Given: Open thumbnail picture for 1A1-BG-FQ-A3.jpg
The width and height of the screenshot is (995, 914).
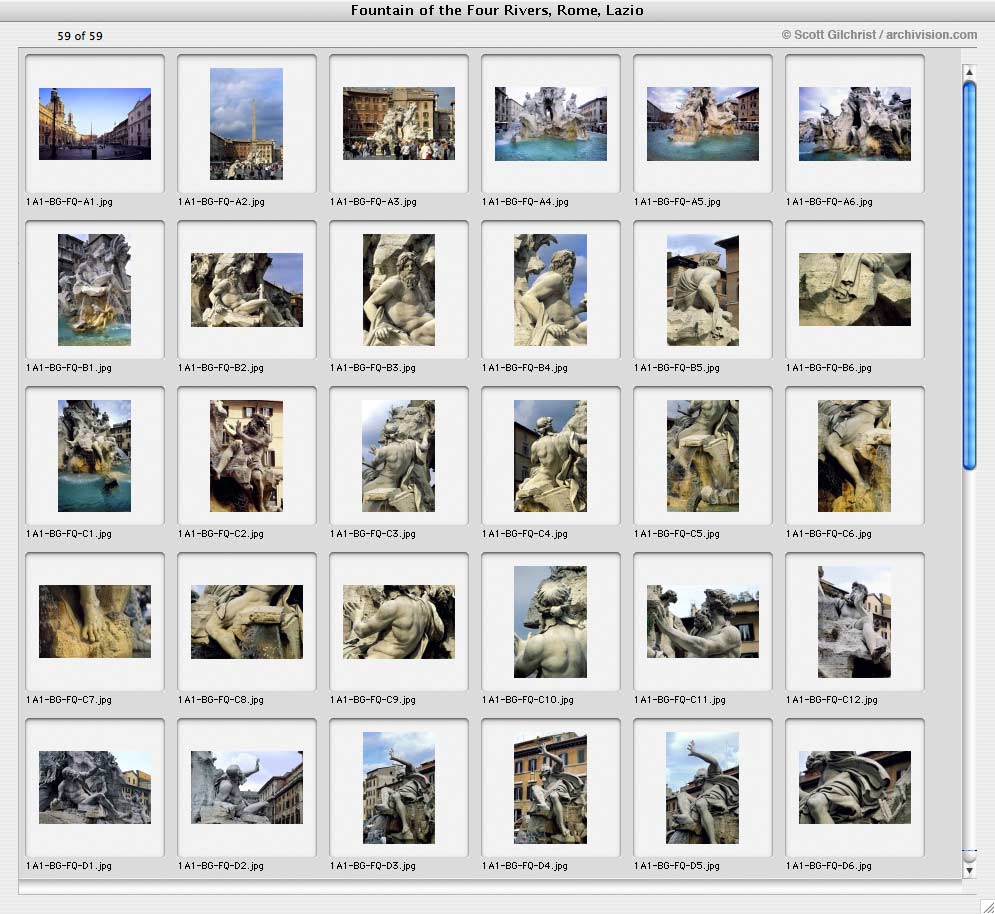Looking at the screenshot, I should pyautogui.click(x=399, y=124).
